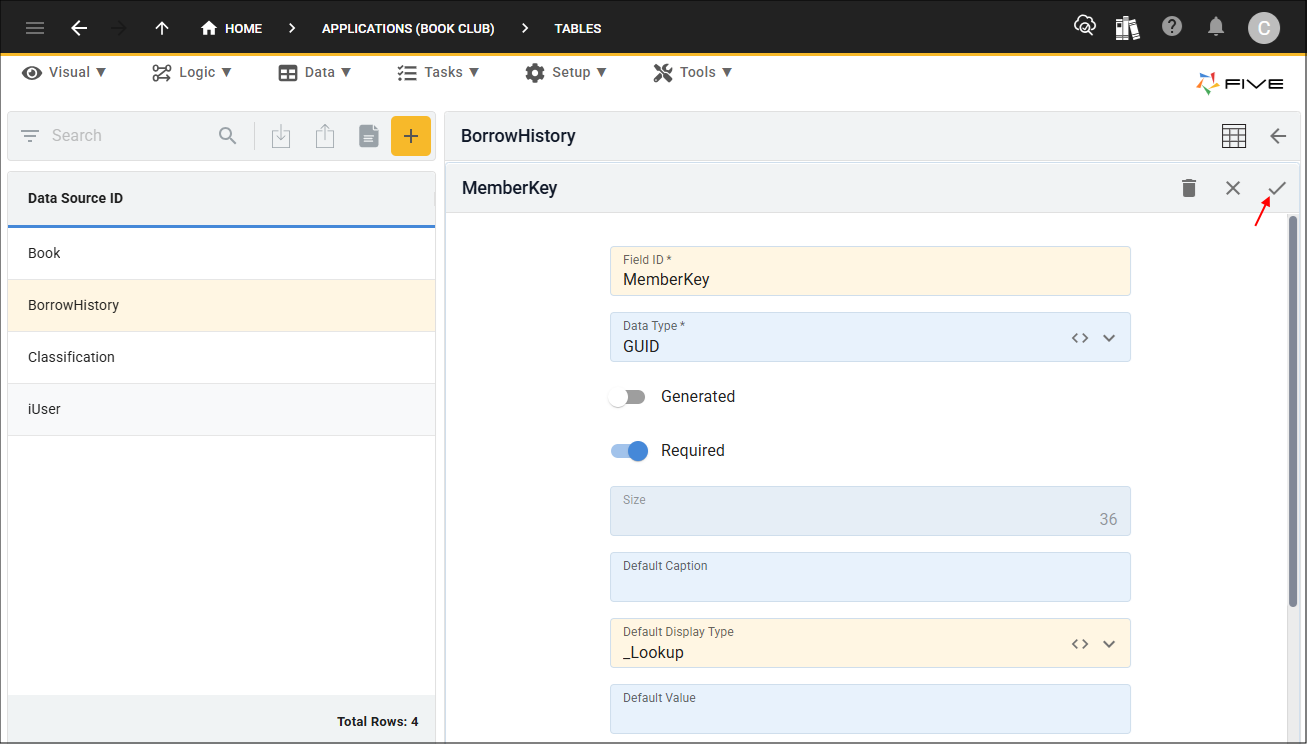
Task: Click the form vertical scrollbar
Action: (x=1293, y=410)
